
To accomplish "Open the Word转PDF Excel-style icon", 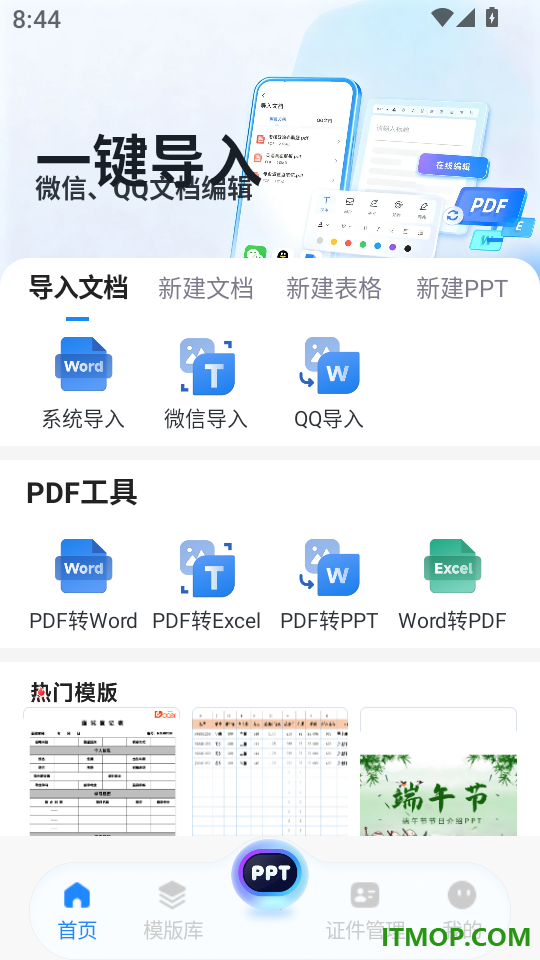I will pyautogui.click(x=452, y=566).
